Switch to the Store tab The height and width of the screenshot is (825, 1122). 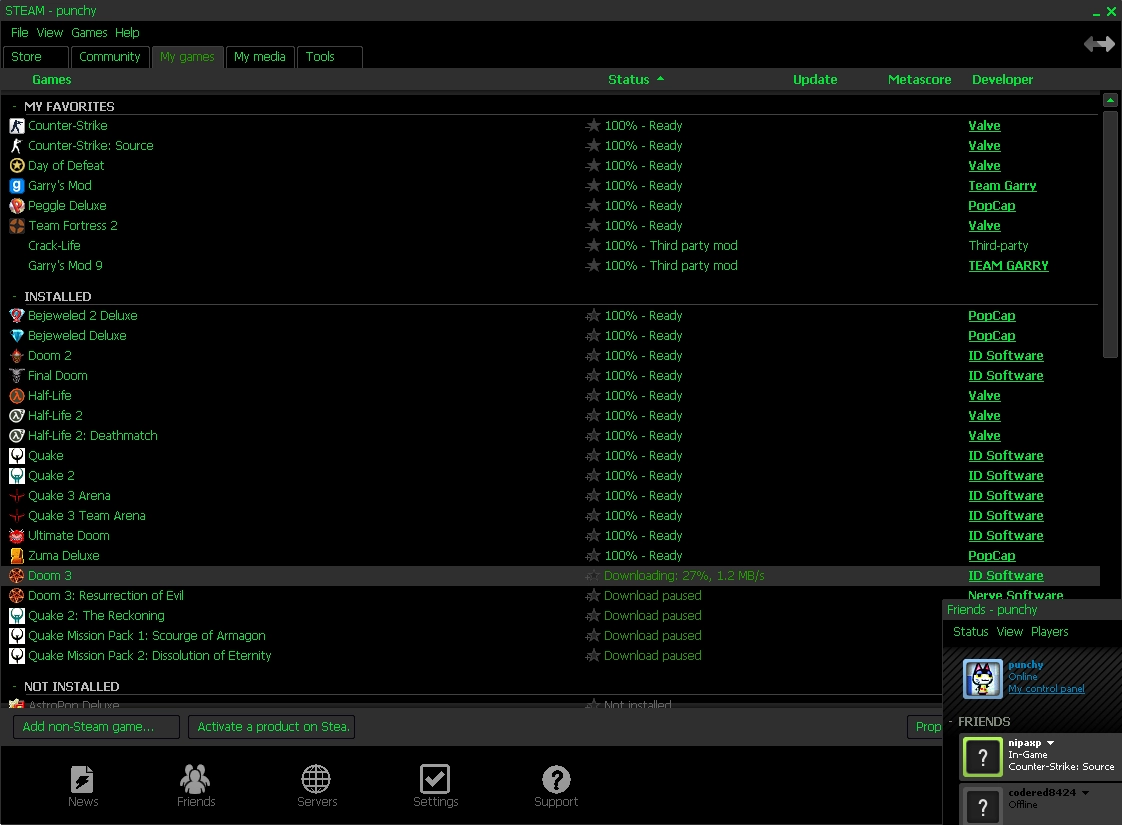(36, 57)
